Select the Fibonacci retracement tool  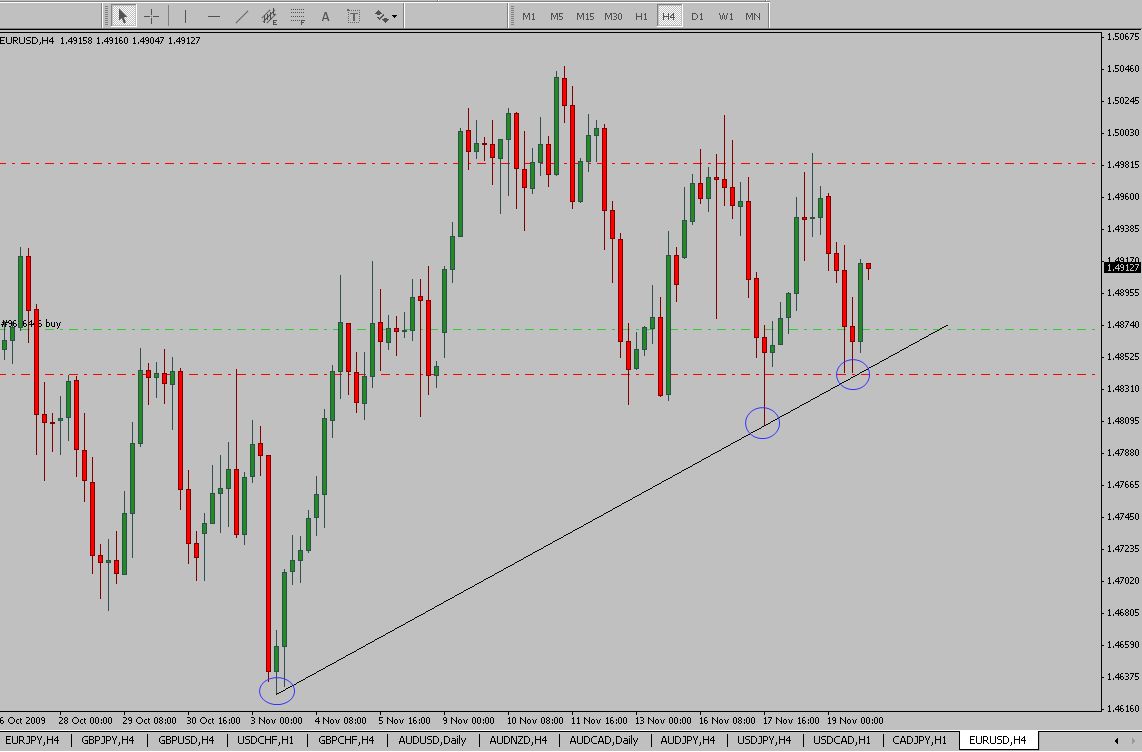(298, 16)
